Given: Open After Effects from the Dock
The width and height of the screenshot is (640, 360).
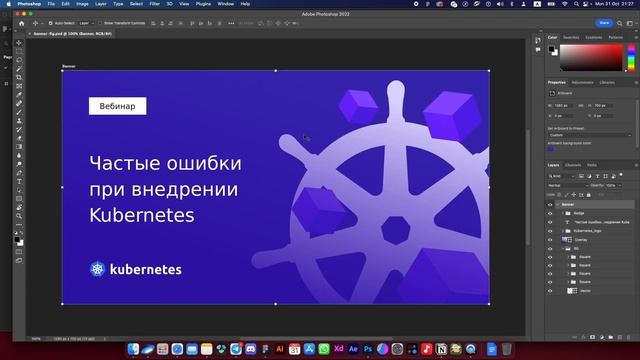Looking at the screenshot, I should click(x=353, y=349).
